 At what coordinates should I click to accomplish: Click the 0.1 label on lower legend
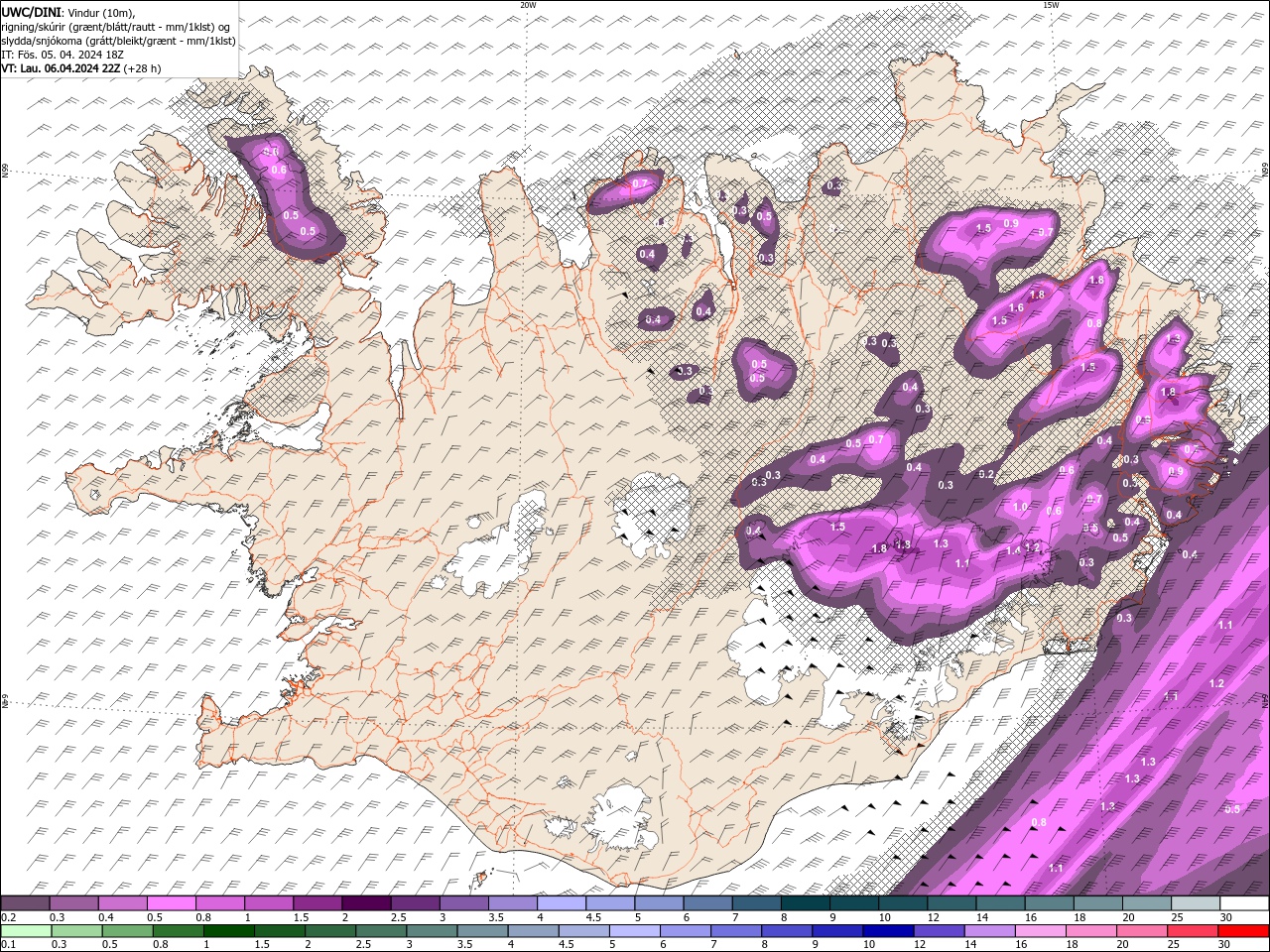tap(8, 944)
